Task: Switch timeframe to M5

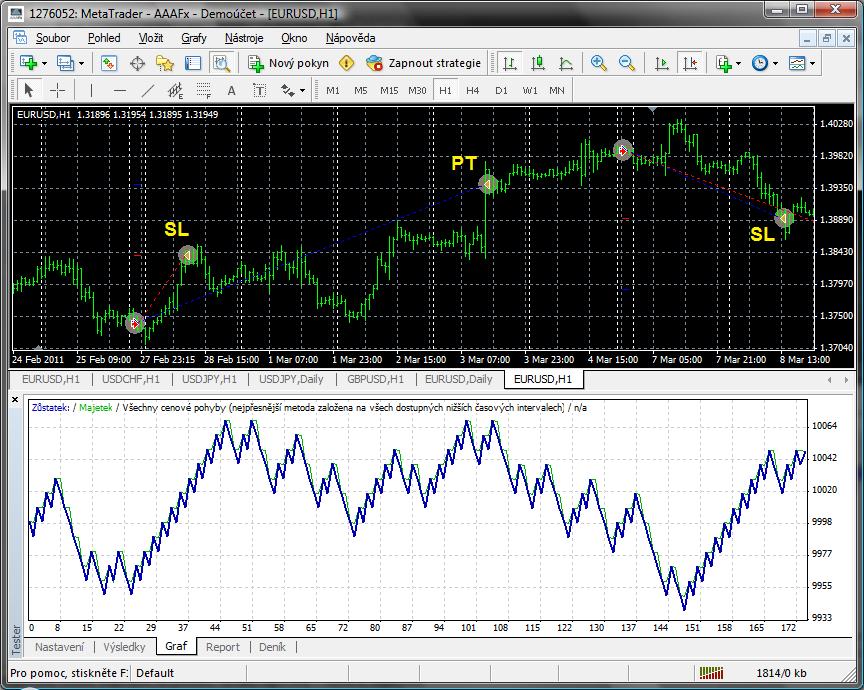Action: coord(361,90)
